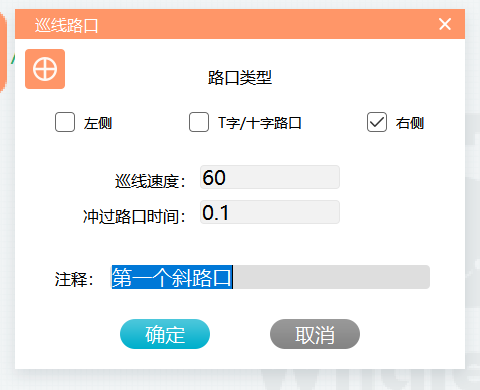Click empty gray area of 注释 field
480x390 pixels.
(x=331, y=277)
